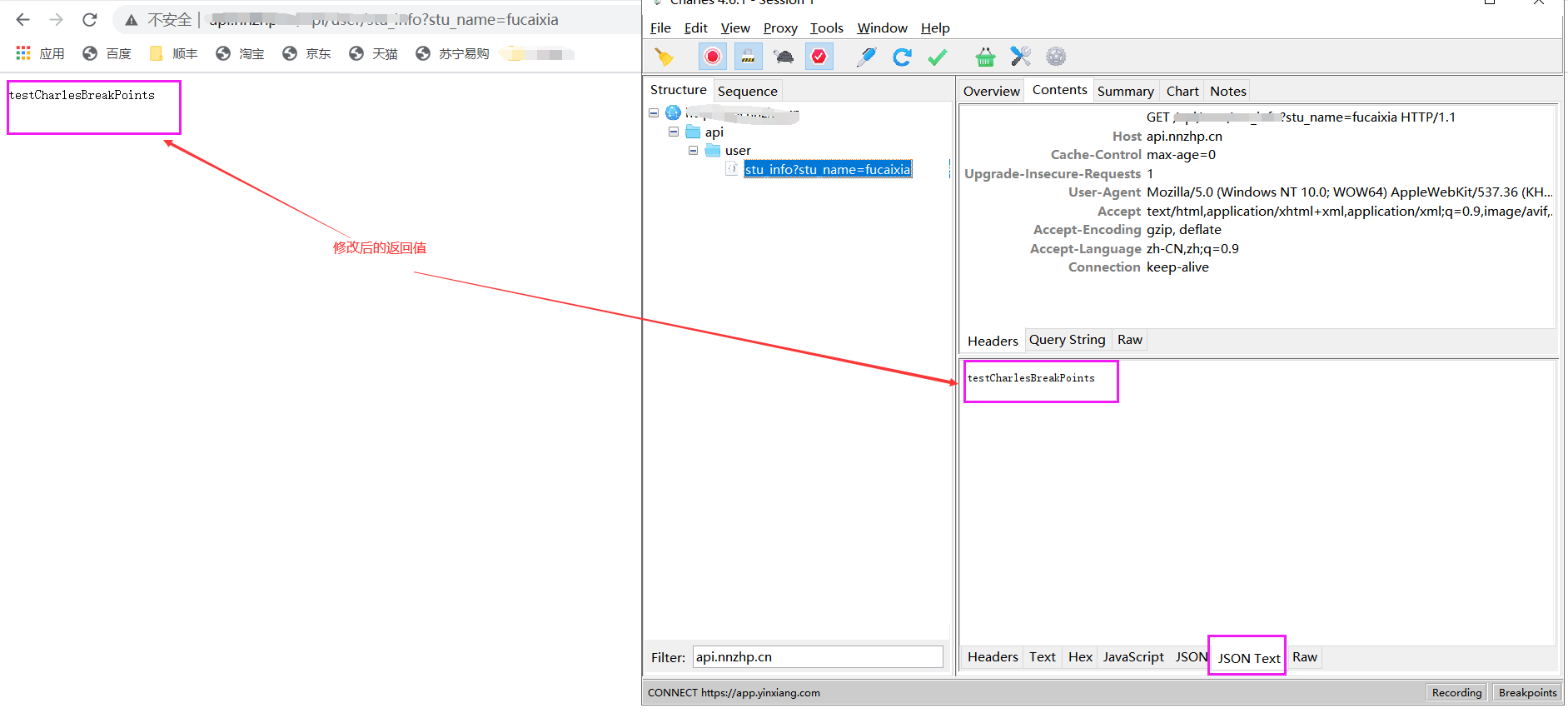Click the pen Compose icon

[867, 57]
